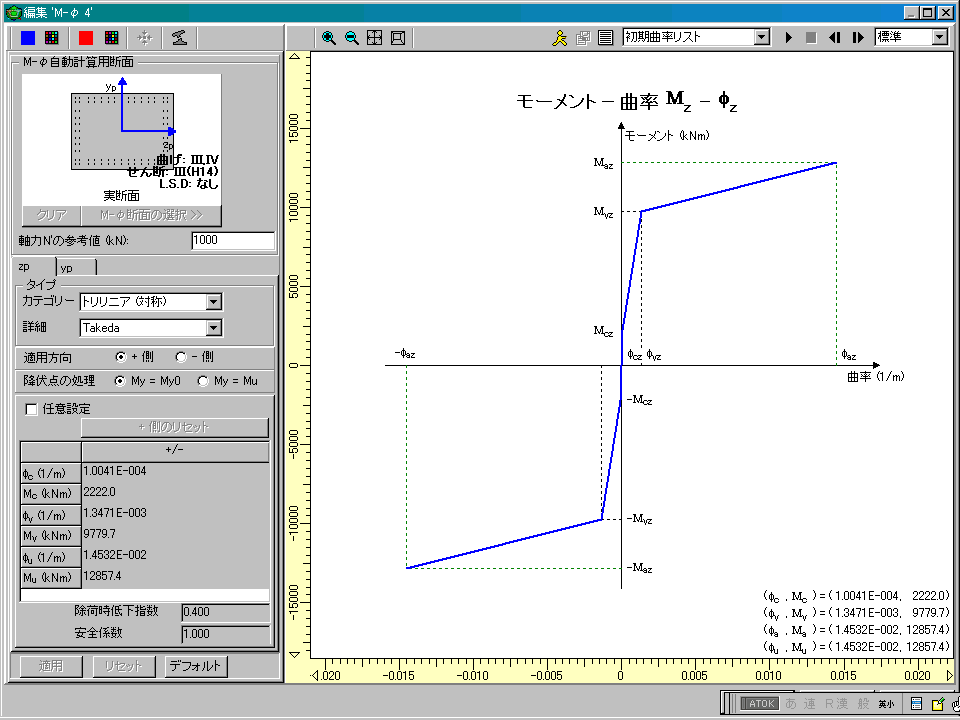
Task: Open the 初期曲率リスト dropdown
Action: tap(761, 37)
